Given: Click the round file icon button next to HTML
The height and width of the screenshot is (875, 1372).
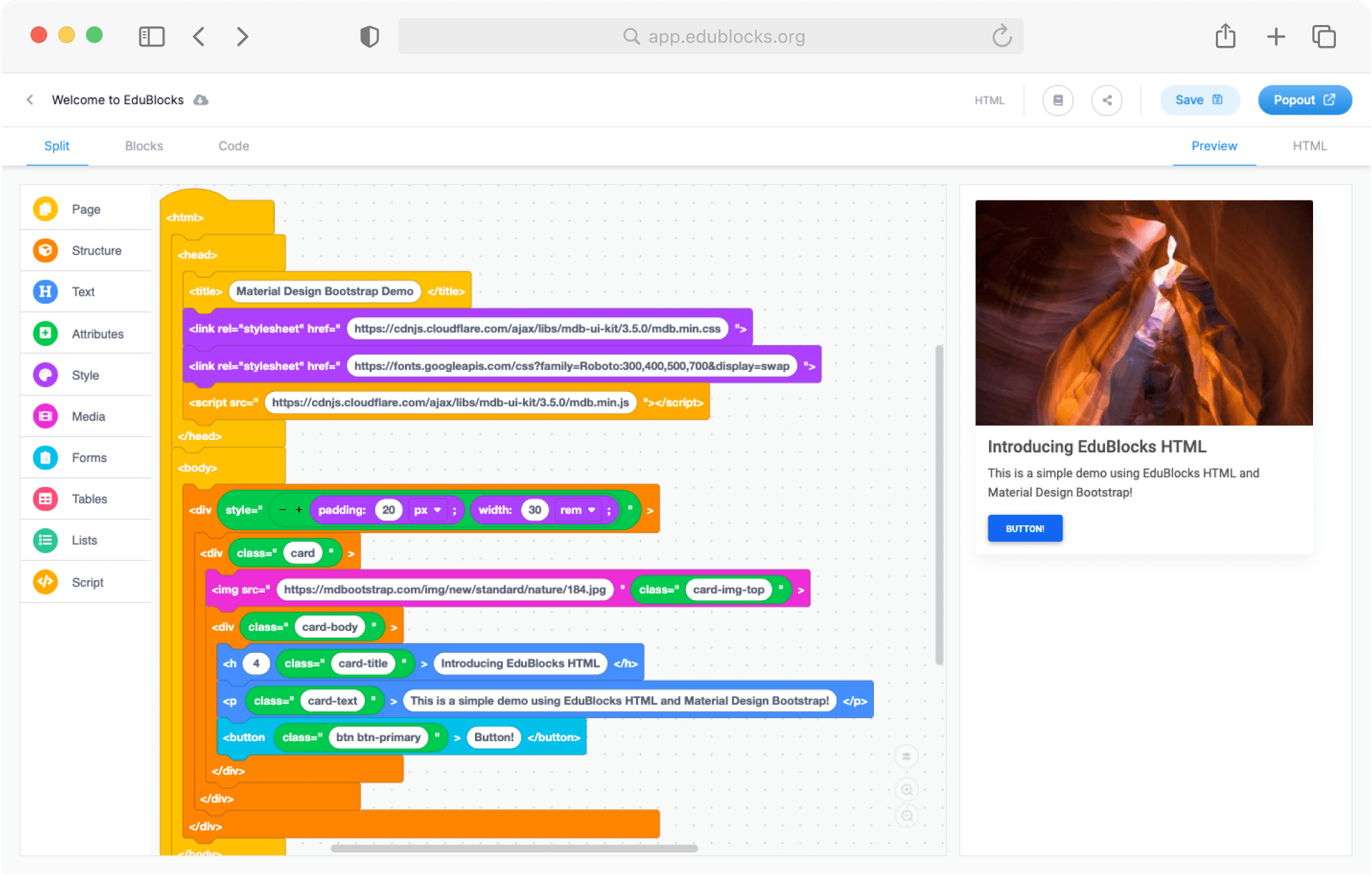Looking at the screenshot, I should pos(1058,101).
